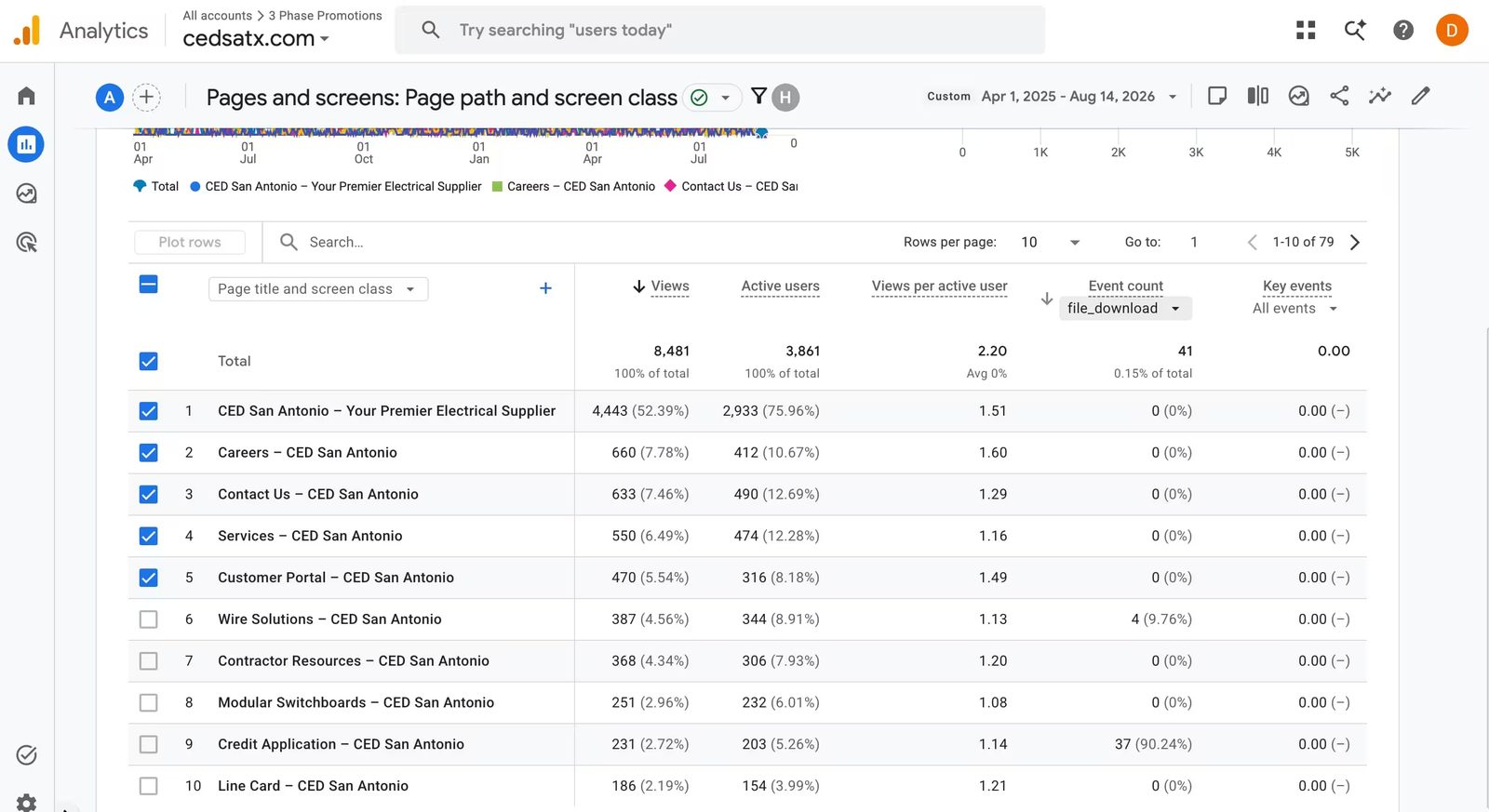The width and height of the screenshot is (1489, 812).
Task: Check the Line Card row checkbox
Action: tap(148, 786)
